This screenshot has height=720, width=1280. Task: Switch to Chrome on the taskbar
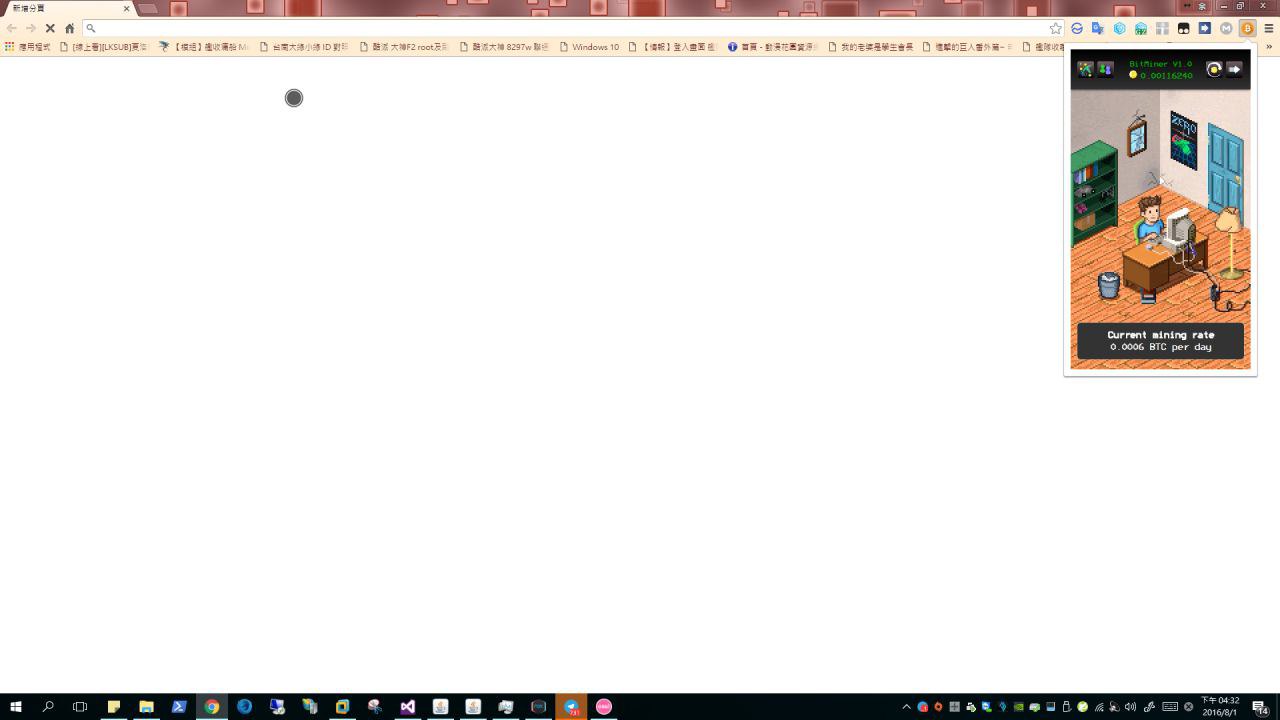211,707
